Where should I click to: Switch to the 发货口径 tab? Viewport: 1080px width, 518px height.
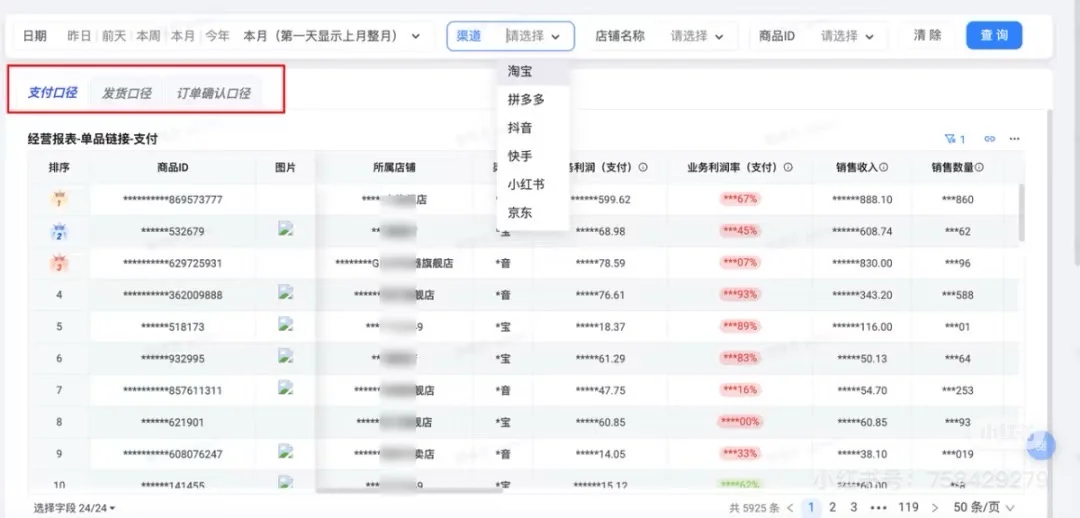tap(126, 93)
